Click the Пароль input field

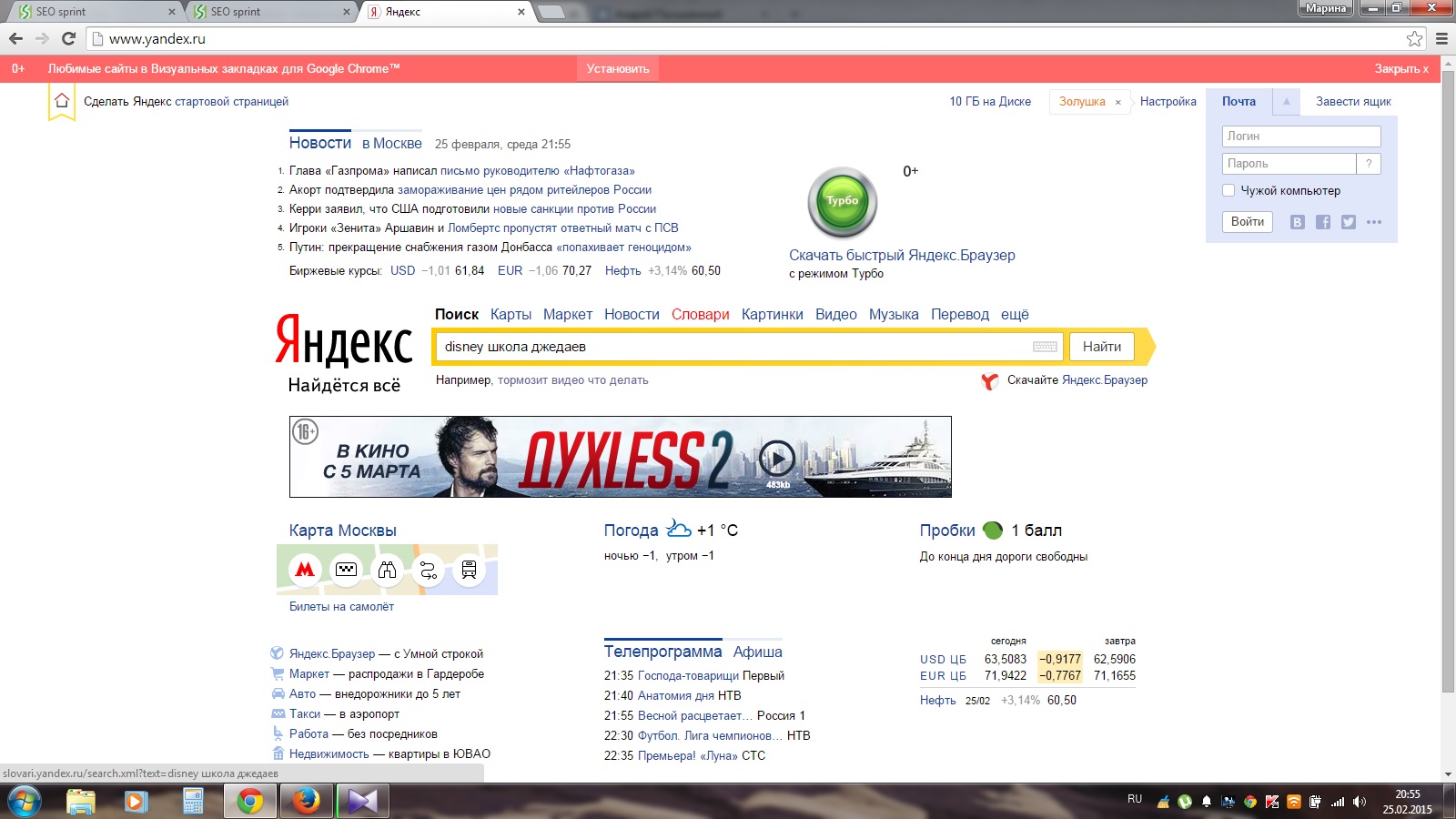point(1289,164)
